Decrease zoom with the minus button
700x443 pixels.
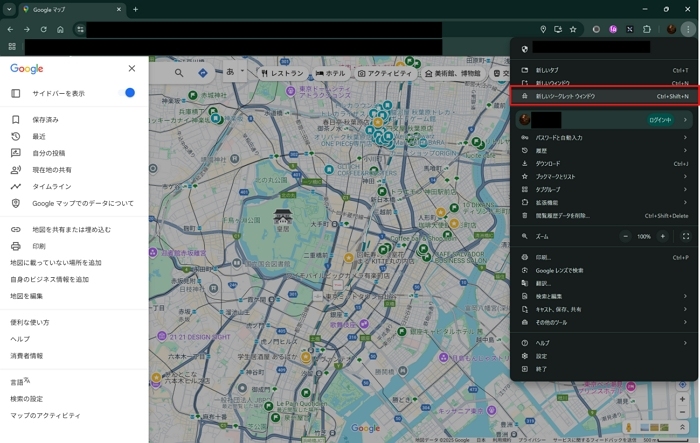click(626, 236)
